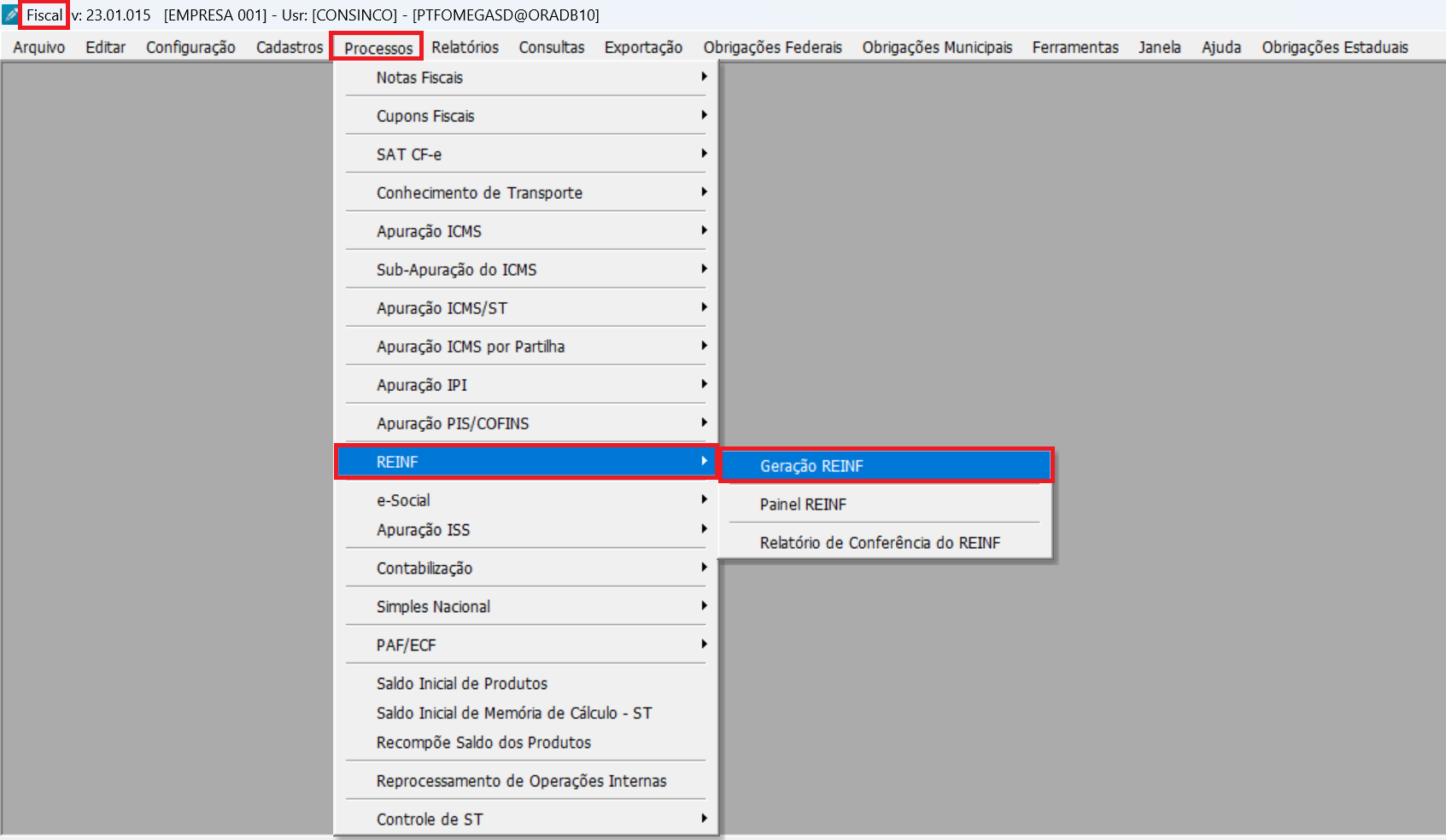Choose Recompõe Saldo dos Produtos
Viewport: 1446px width, 840px height.
click(526, 743)
